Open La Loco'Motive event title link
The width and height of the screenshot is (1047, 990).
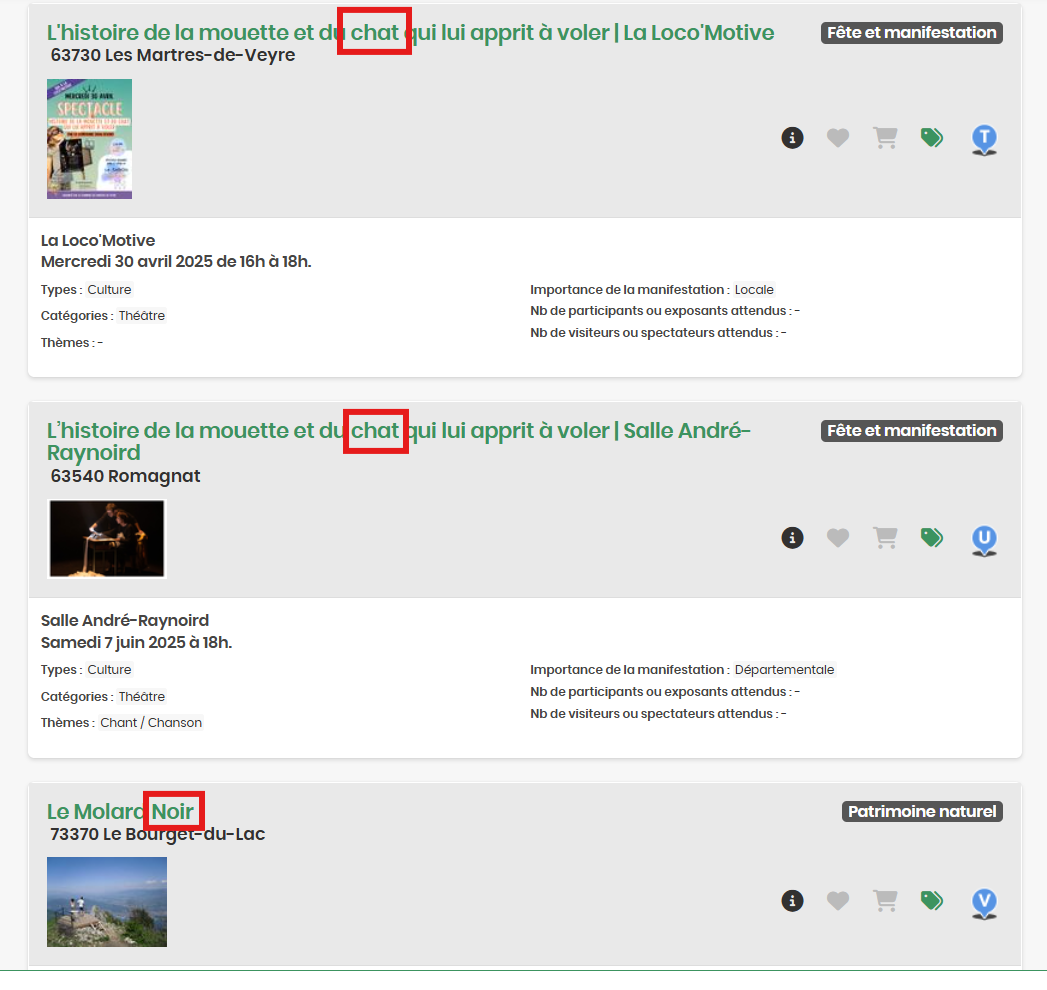(410, 32)
